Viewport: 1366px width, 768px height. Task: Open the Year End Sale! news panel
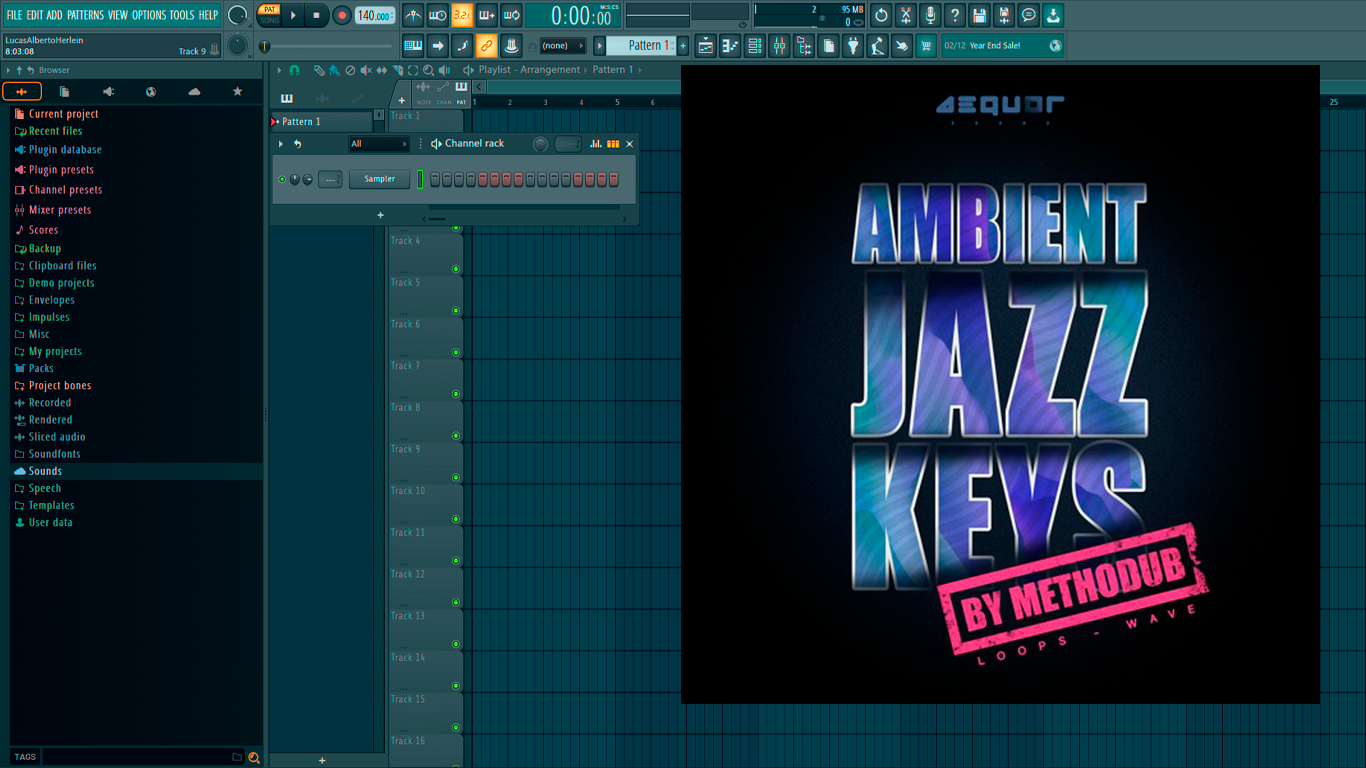pos(1003,45)
